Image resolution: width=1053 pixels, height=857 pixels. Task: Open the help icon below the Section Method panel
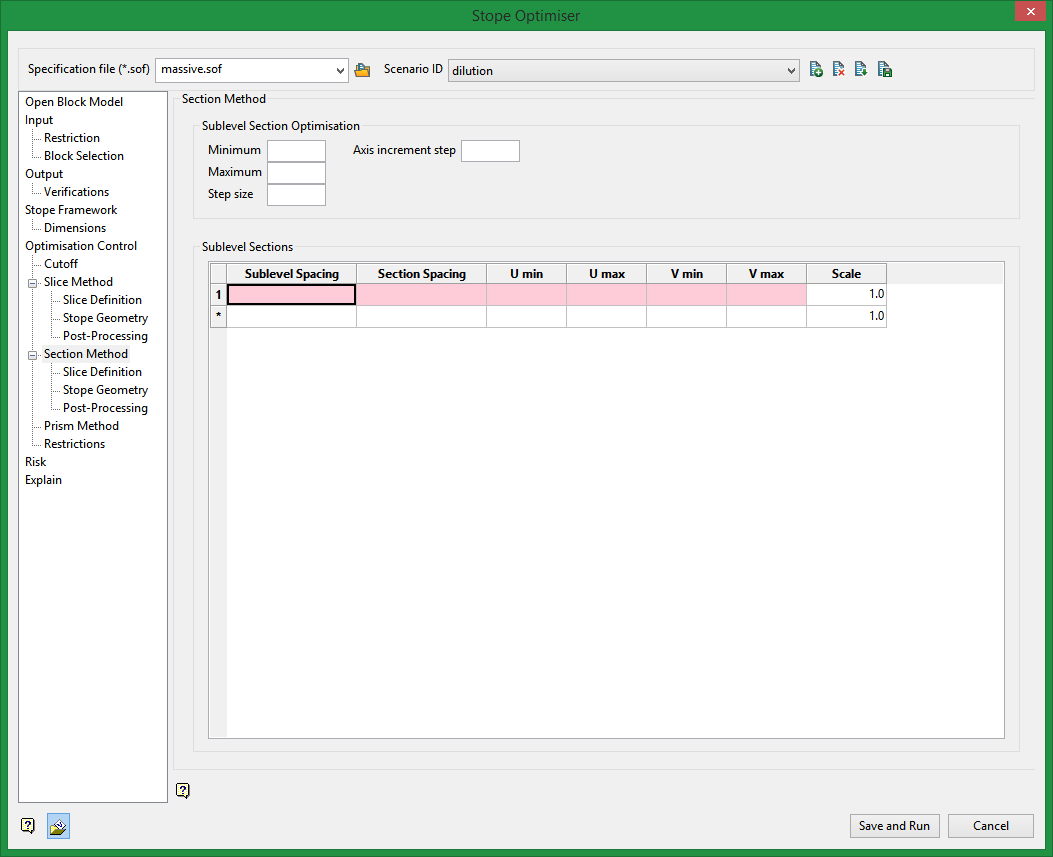tap(182, 791)
